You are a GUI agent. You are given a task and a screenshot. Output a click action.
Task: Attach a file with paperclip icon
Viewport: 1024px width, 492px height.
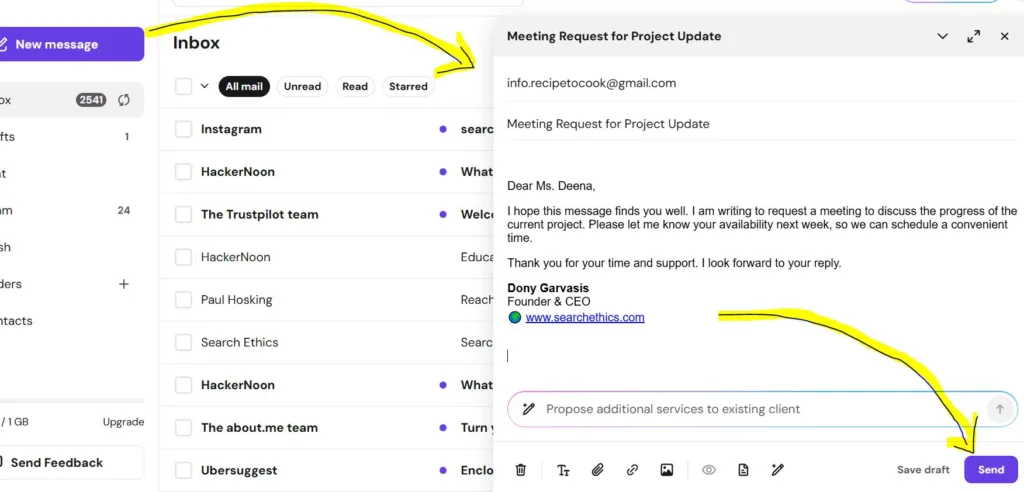click(x=598, y=470)
